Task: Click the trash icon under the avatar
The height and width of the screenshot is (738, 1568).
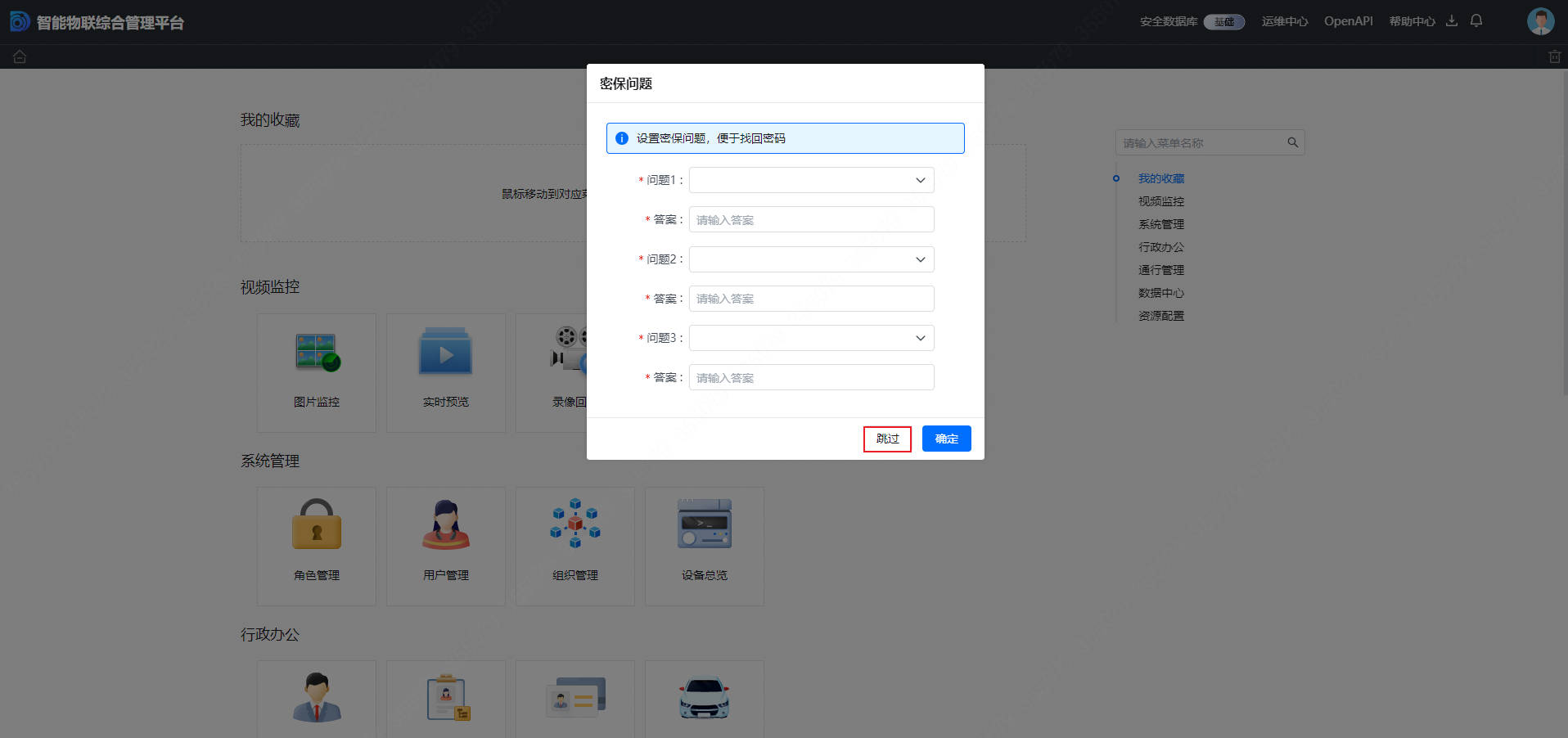Action: 1554,56
